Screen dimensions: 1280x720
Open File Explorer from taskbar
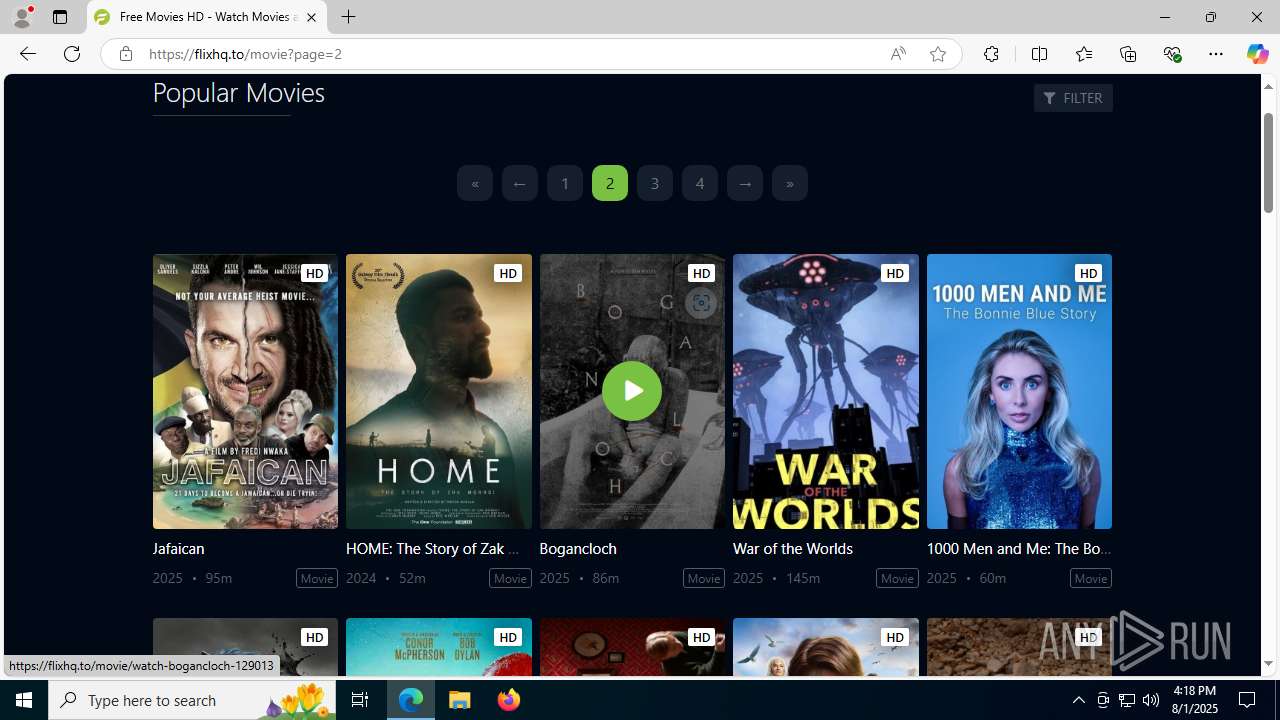(x=460, y=700)
